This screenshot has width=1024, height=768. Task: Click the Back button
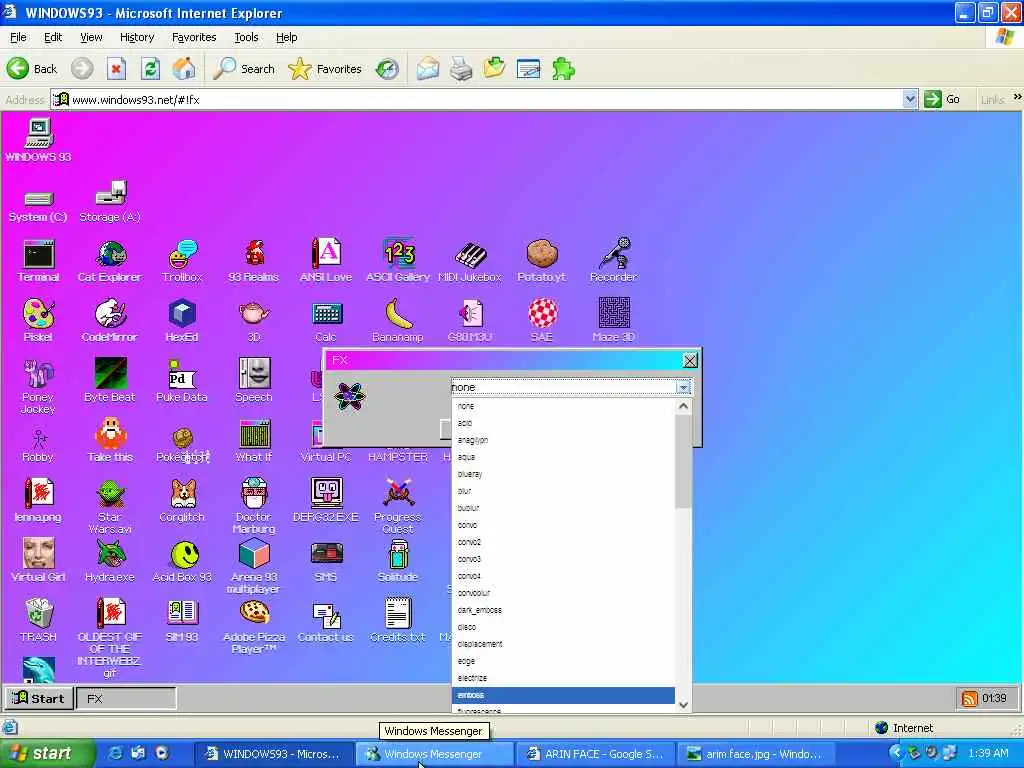click(x=33, y=69)
